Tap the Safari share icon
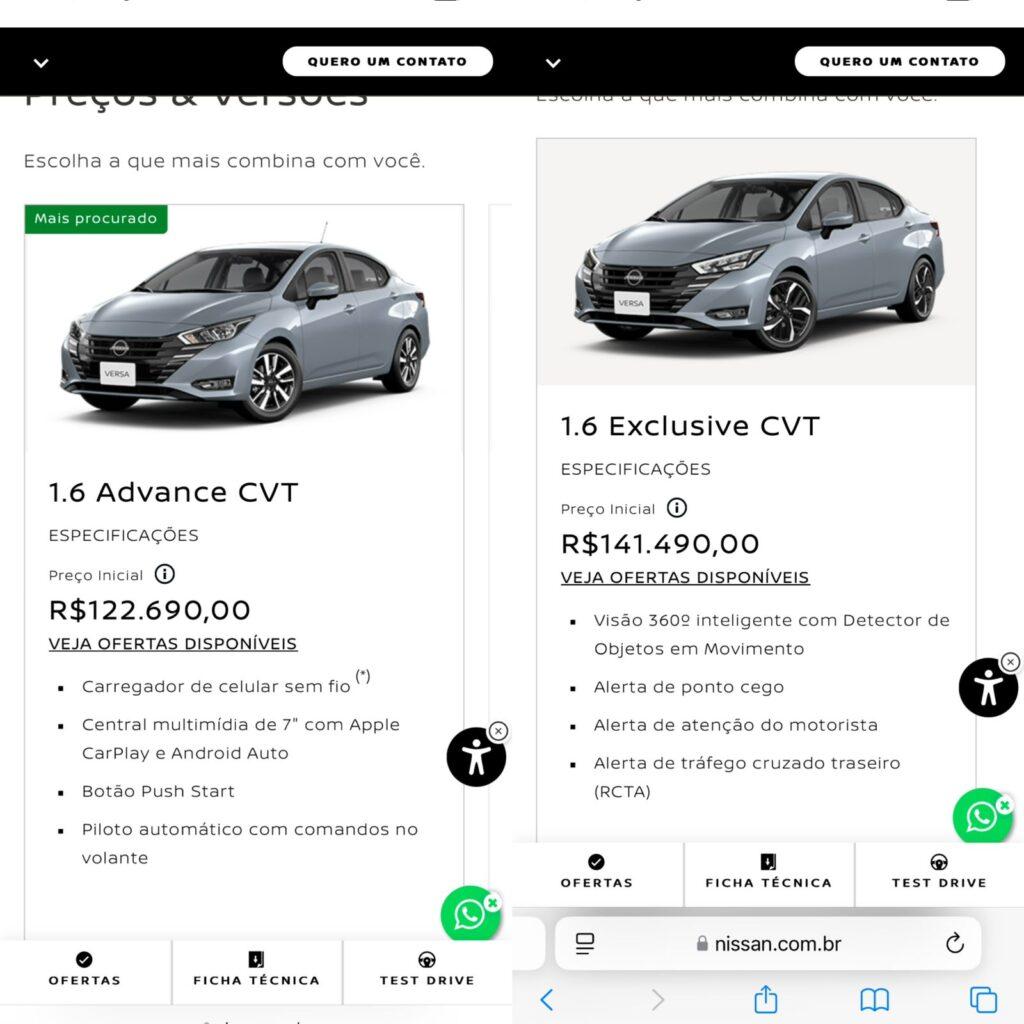This screenshot has width=1024, height=1024. (x=765, y=999)
